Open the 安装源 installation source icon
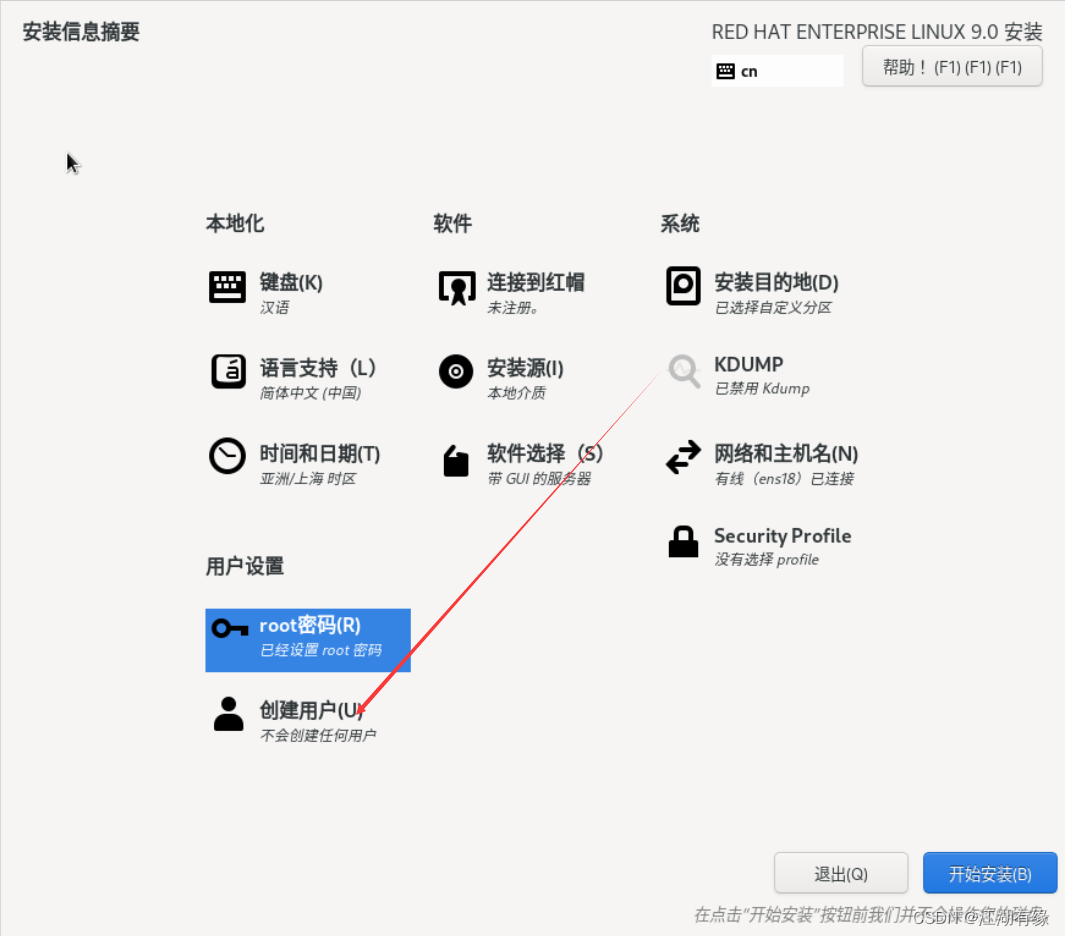The height and width of the screenshot is (936, 1065). point(455,372)
